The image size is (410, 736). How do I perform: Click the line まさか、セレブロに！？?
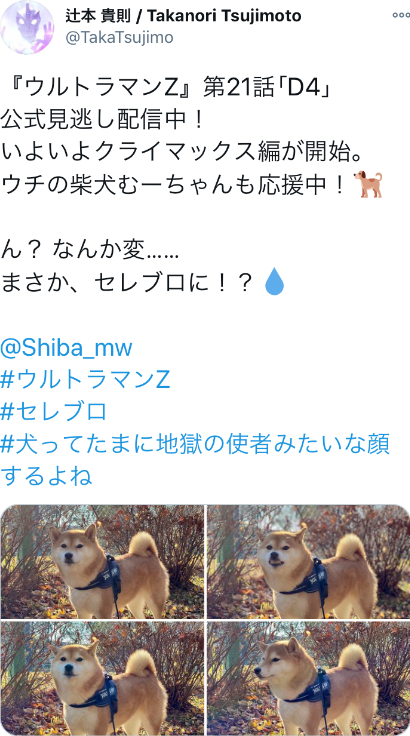127,283
